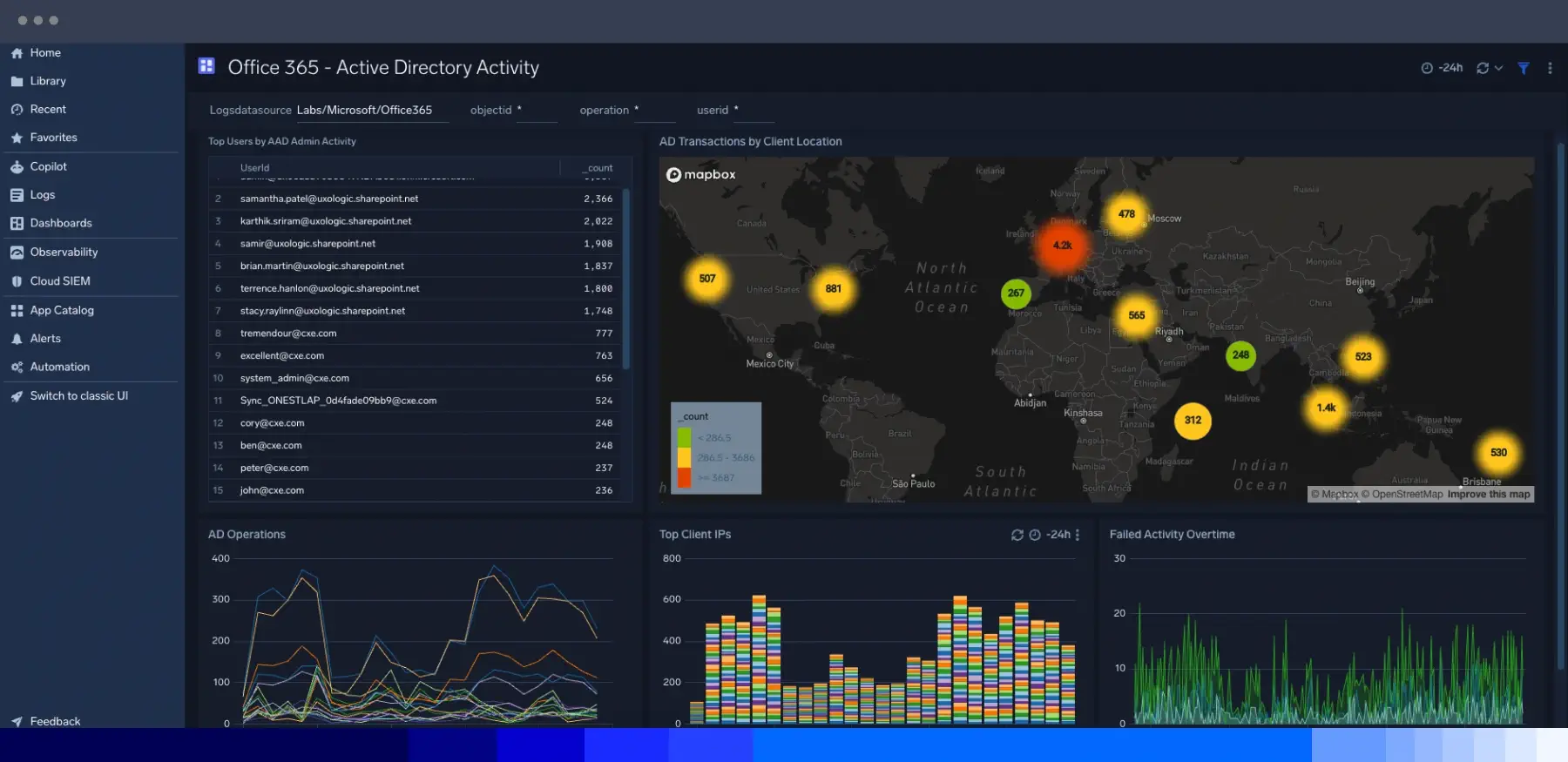This screenshot has width=1568, height=762.
Task: Click the dashboard page vertical scrollbar
Action: pos(1561,405)
